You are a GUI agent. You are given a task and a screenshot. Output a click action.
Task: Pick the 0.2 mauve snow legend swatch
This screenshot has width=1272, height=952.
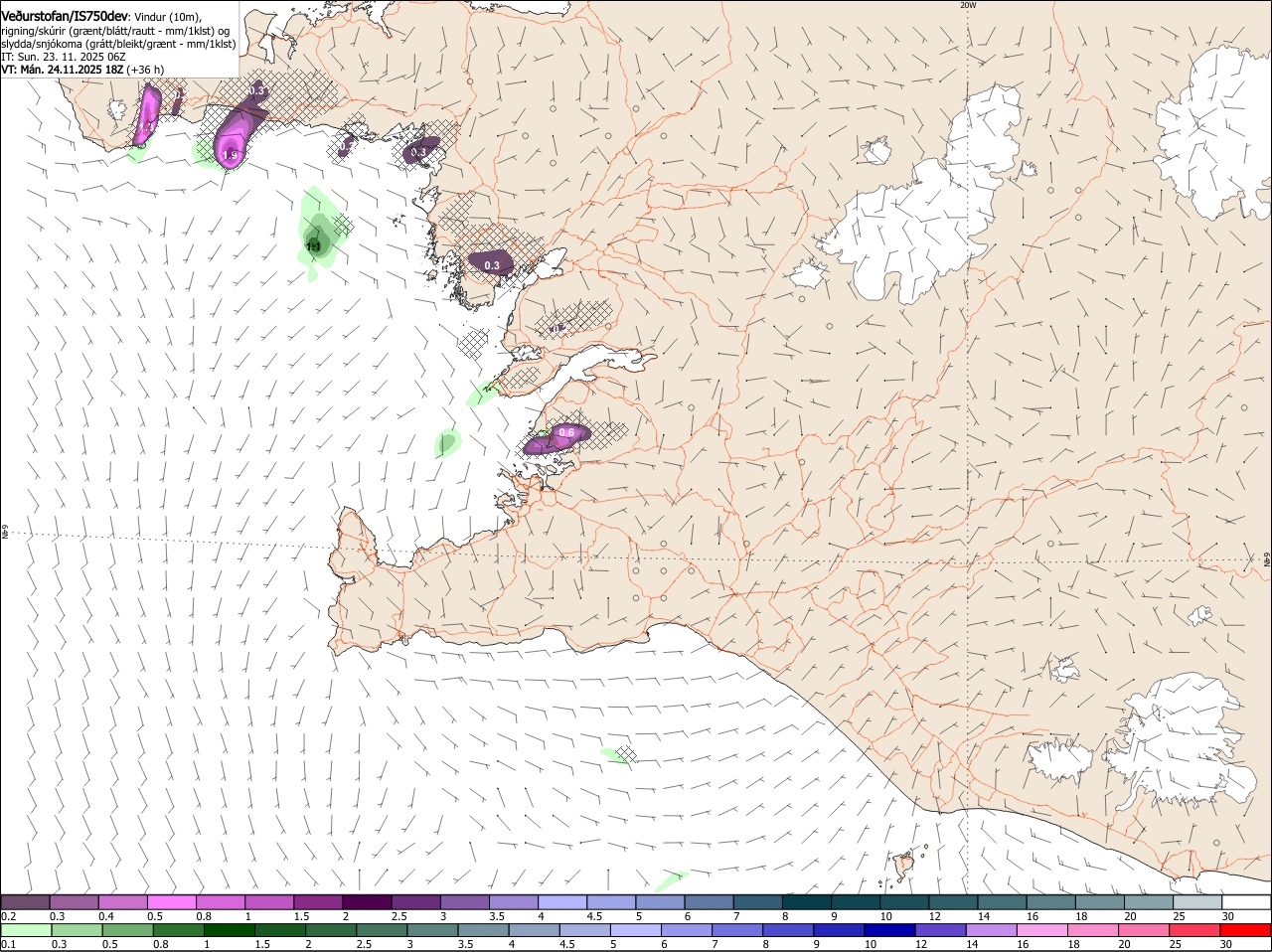[x=25, y=902]
